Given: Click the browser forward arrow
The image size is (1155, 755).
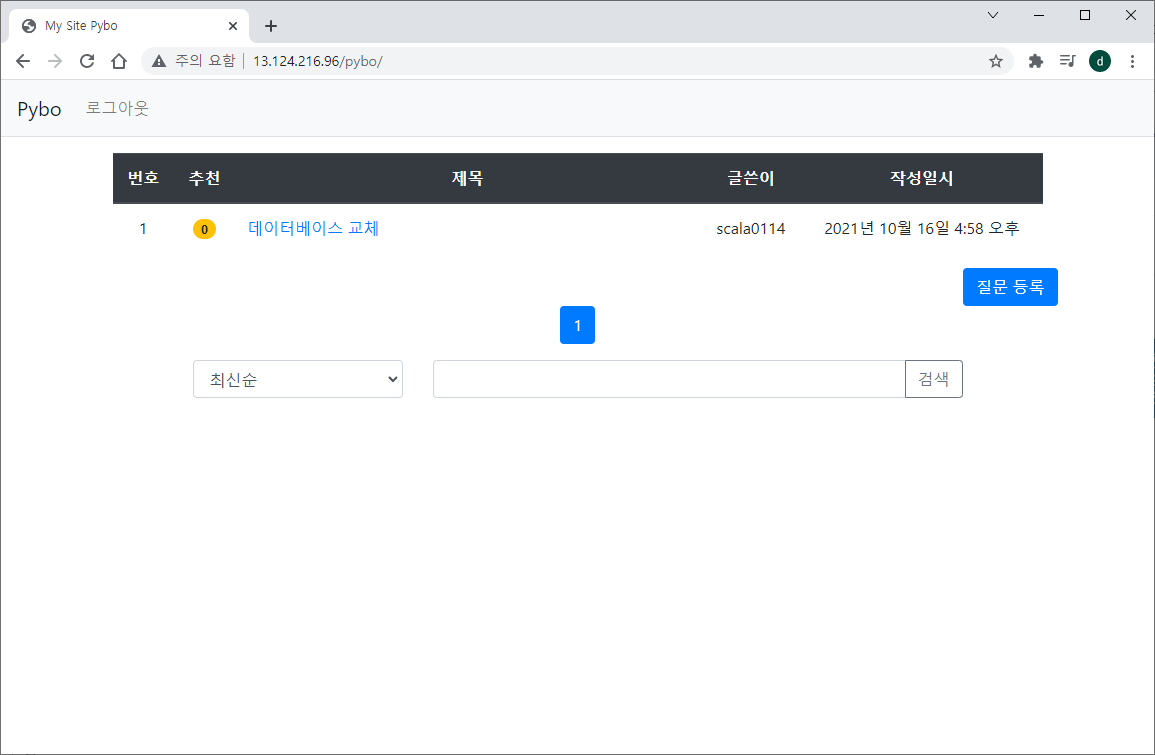Looking at the screenshot, I should click(x=55, y=61).
